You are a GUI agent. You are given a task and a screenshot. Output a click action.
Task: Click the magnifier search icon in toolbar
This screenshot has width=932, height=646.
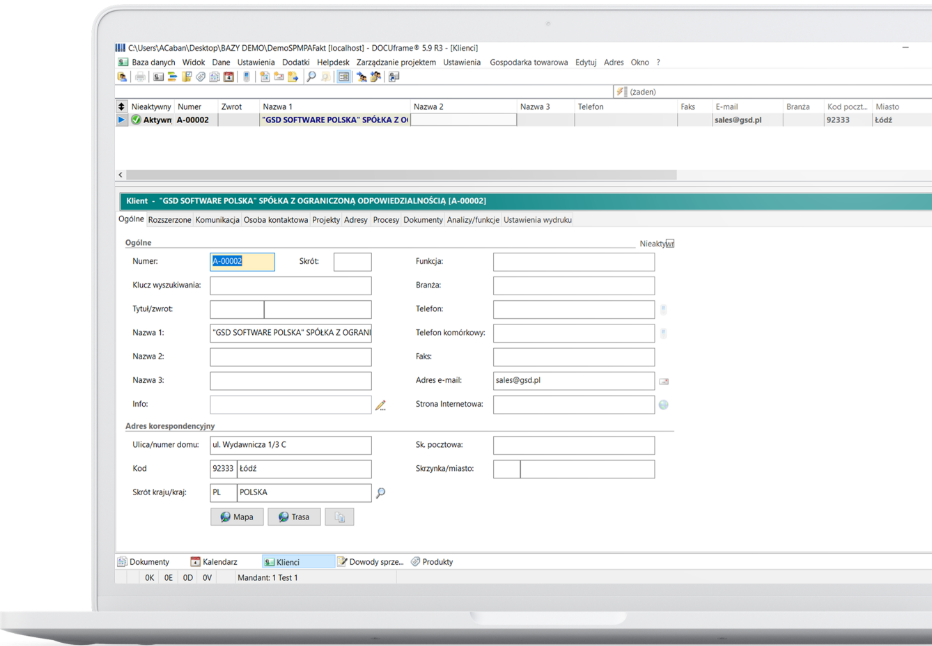pyautogui.click(x=311, y=76)
